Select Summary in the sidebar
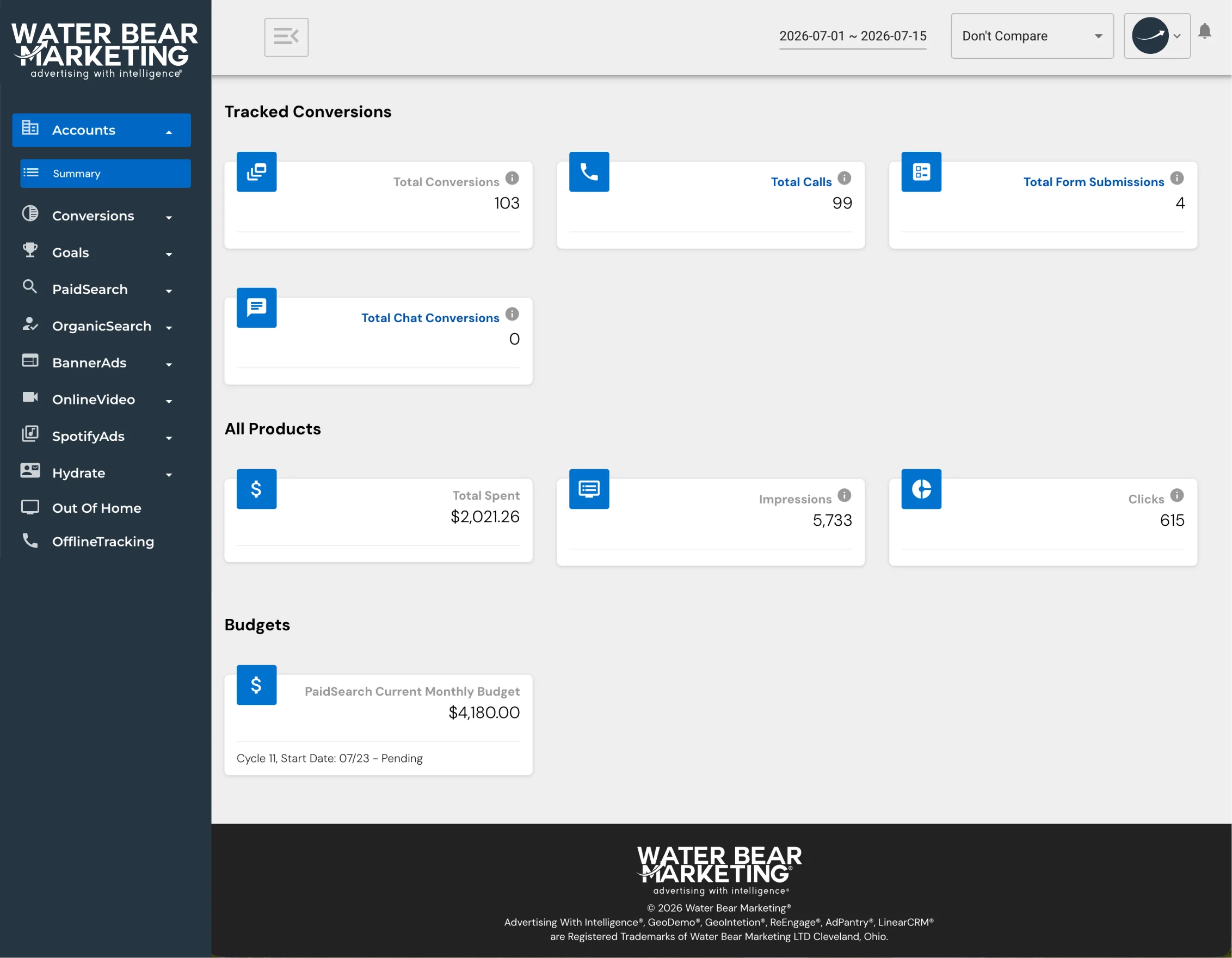The height and width of the screenshot is (958, 1232). coord(106,173)
